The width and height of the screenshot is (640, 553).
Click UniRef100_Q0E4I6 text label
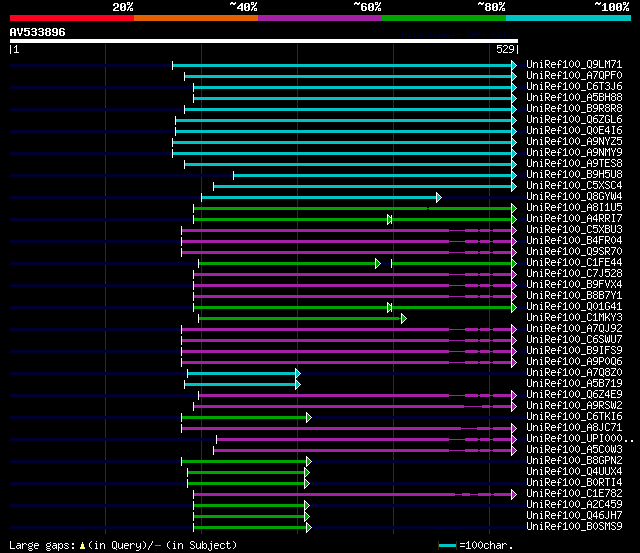click(574, 131)
